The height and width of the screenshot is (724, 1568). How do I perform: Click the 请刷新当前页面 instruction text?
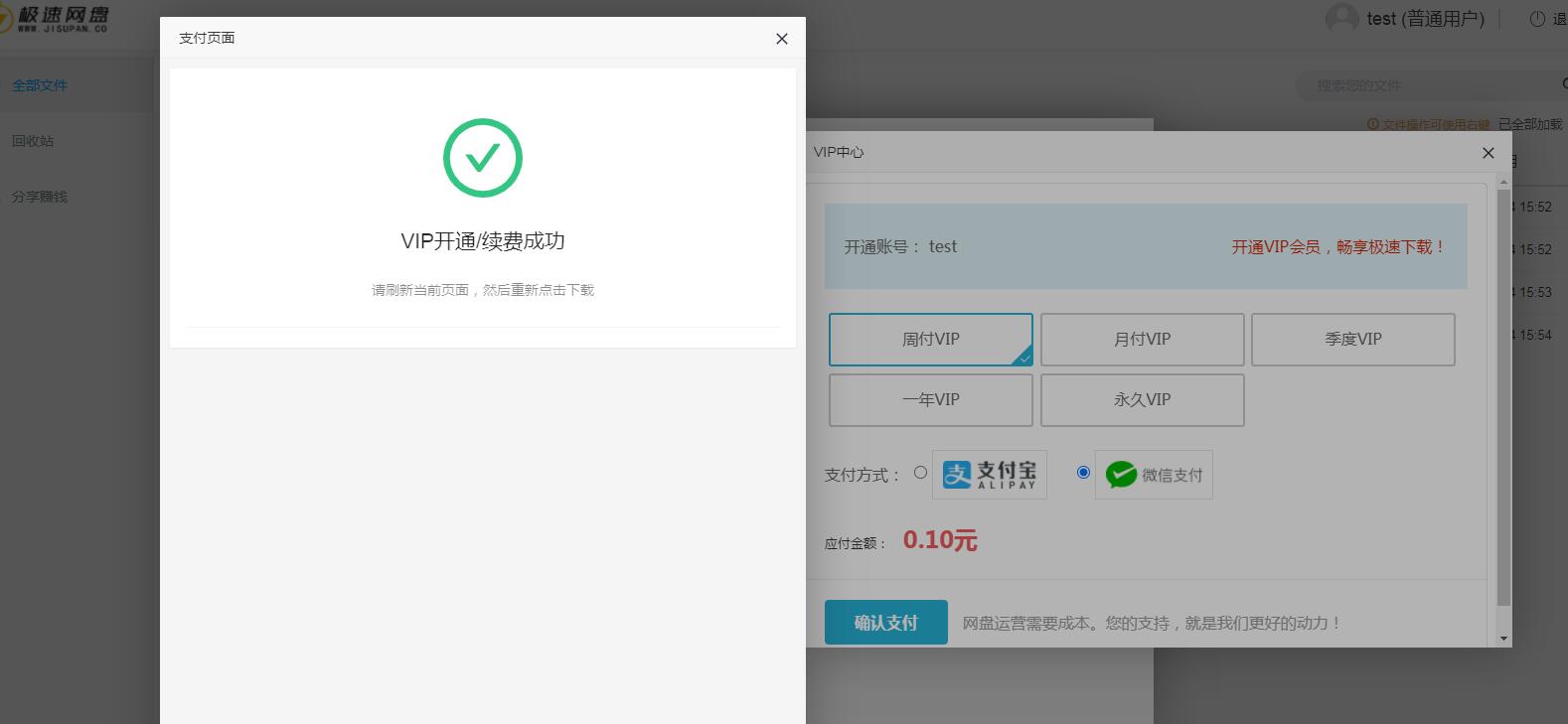click(483, 290)
